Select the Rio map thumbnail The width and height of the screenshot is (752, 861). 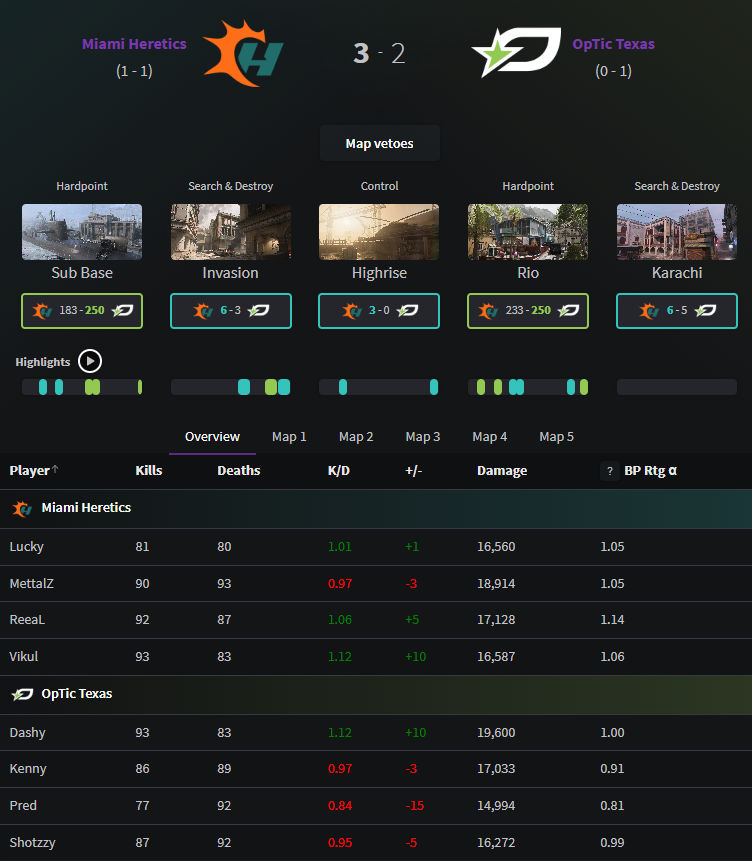(x=528, y=232)
